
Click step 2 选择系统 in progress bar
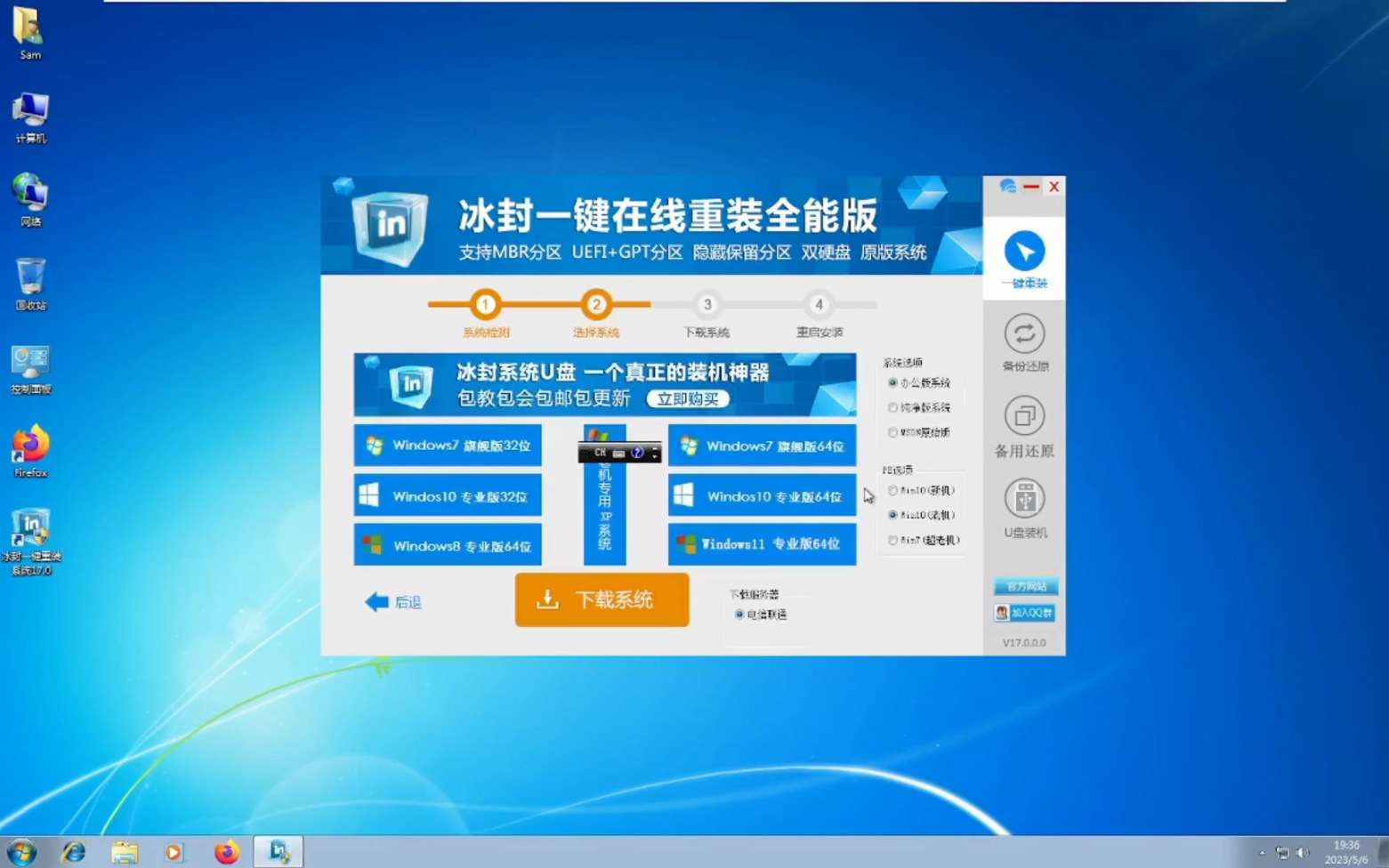596,304
